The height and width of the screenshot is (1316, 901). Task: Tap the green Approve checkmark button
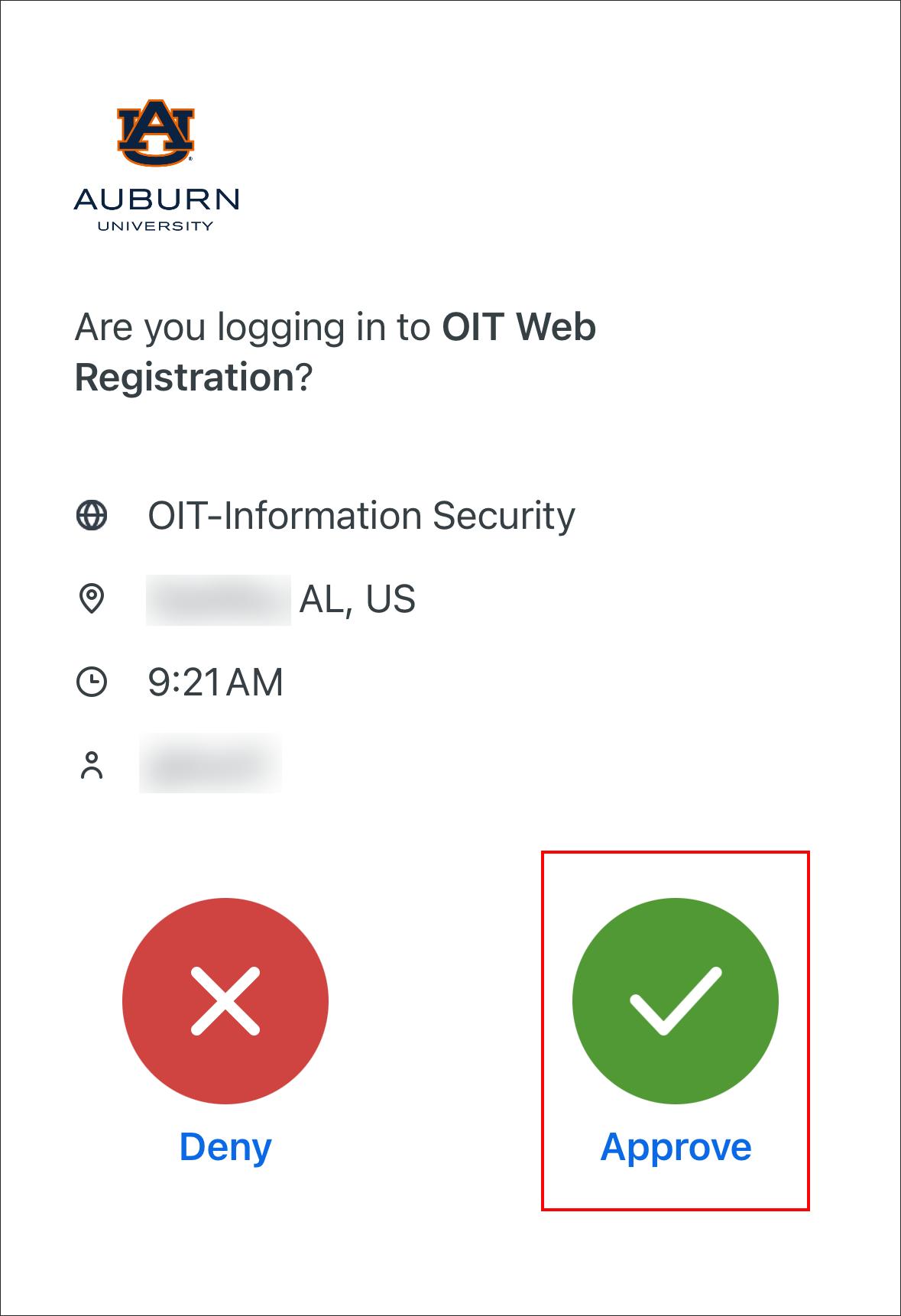click(x=675, y=1000)
